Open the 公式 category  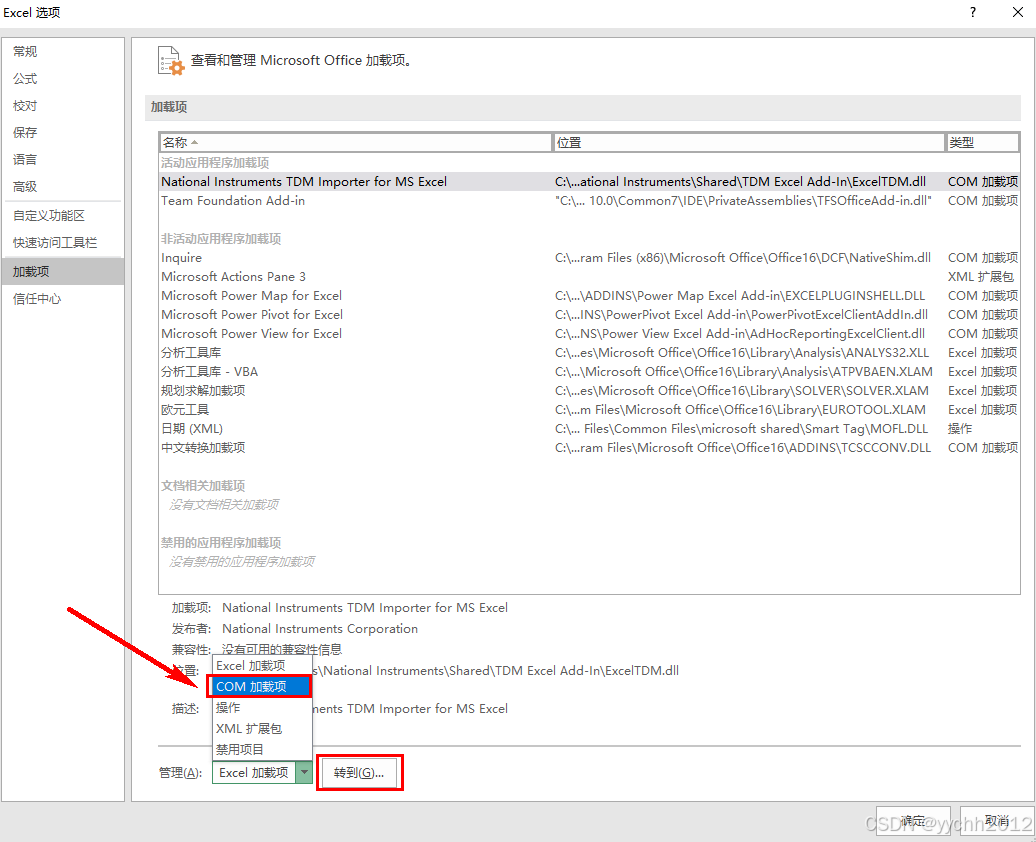63,79
